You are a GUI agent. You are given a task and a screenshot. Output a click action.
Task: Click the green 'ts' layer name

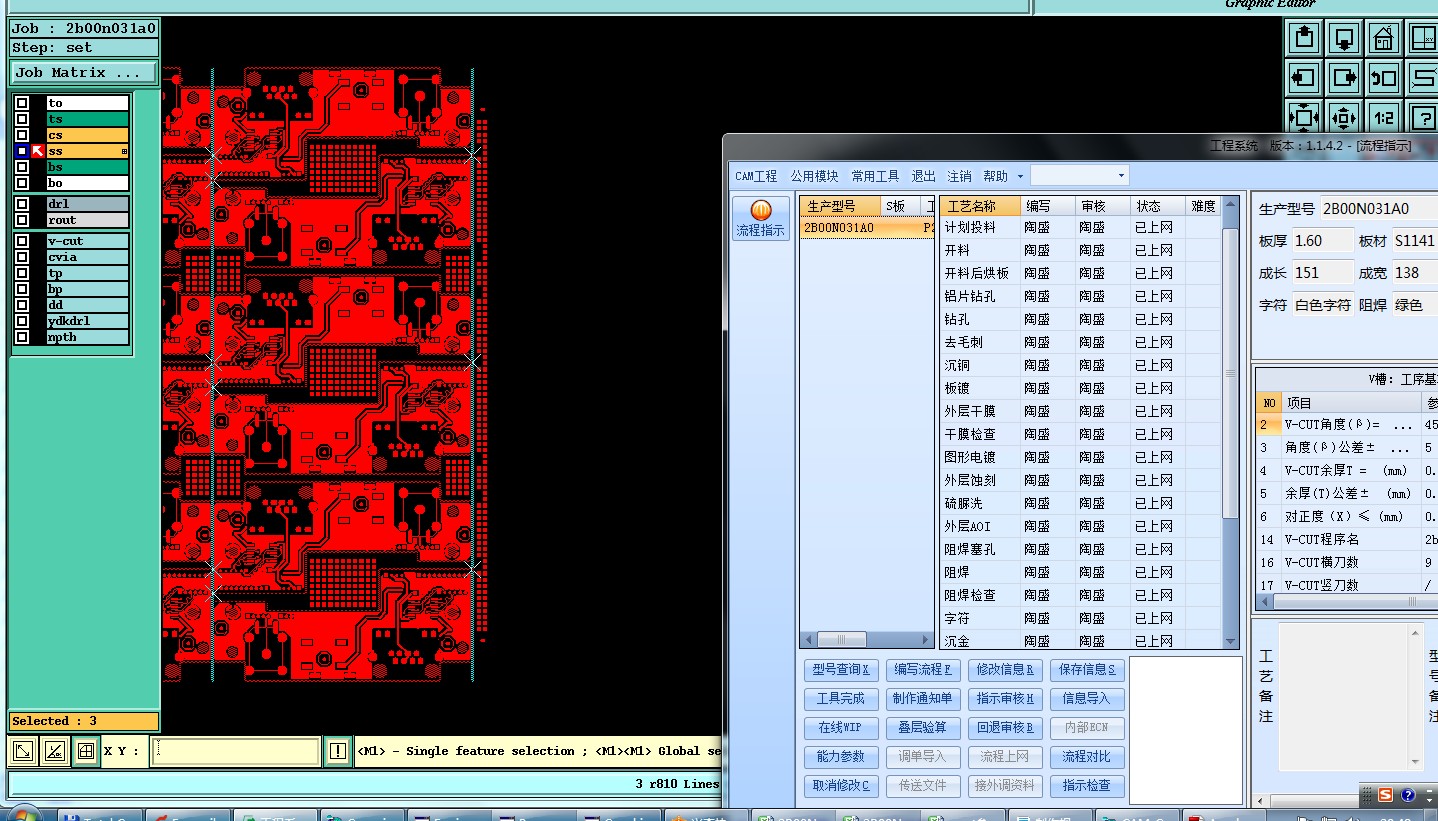pos(88,119)
